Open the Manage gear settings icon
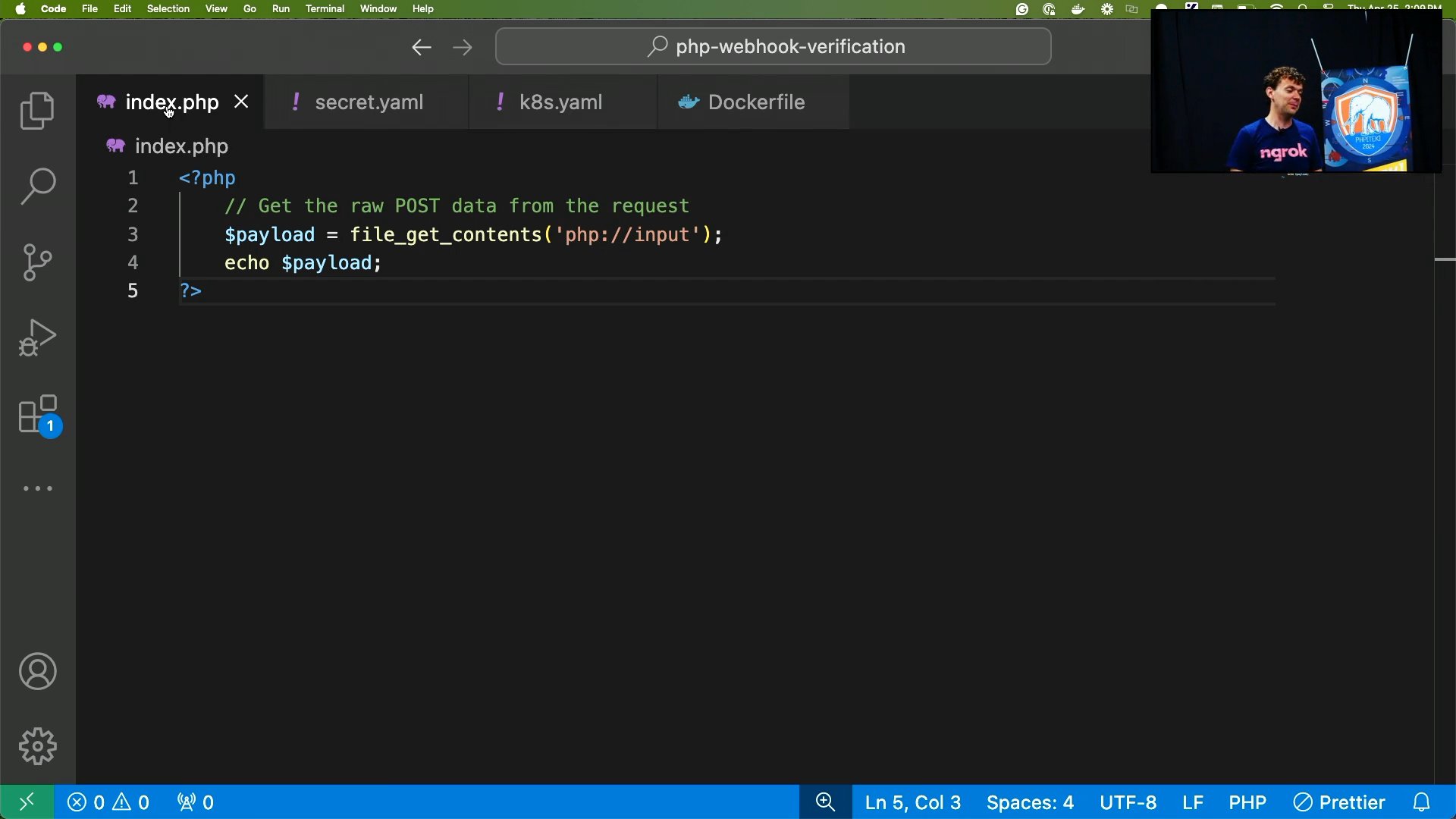1456x819 pixels. click(x=37, y=747)
